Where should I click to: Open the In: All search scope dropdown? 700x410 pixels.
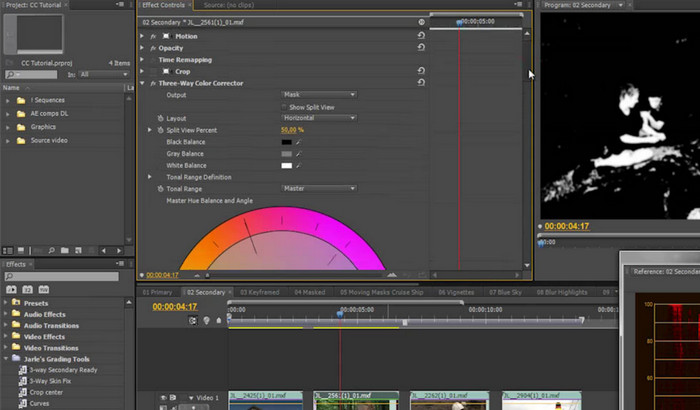tap(104, 75)
